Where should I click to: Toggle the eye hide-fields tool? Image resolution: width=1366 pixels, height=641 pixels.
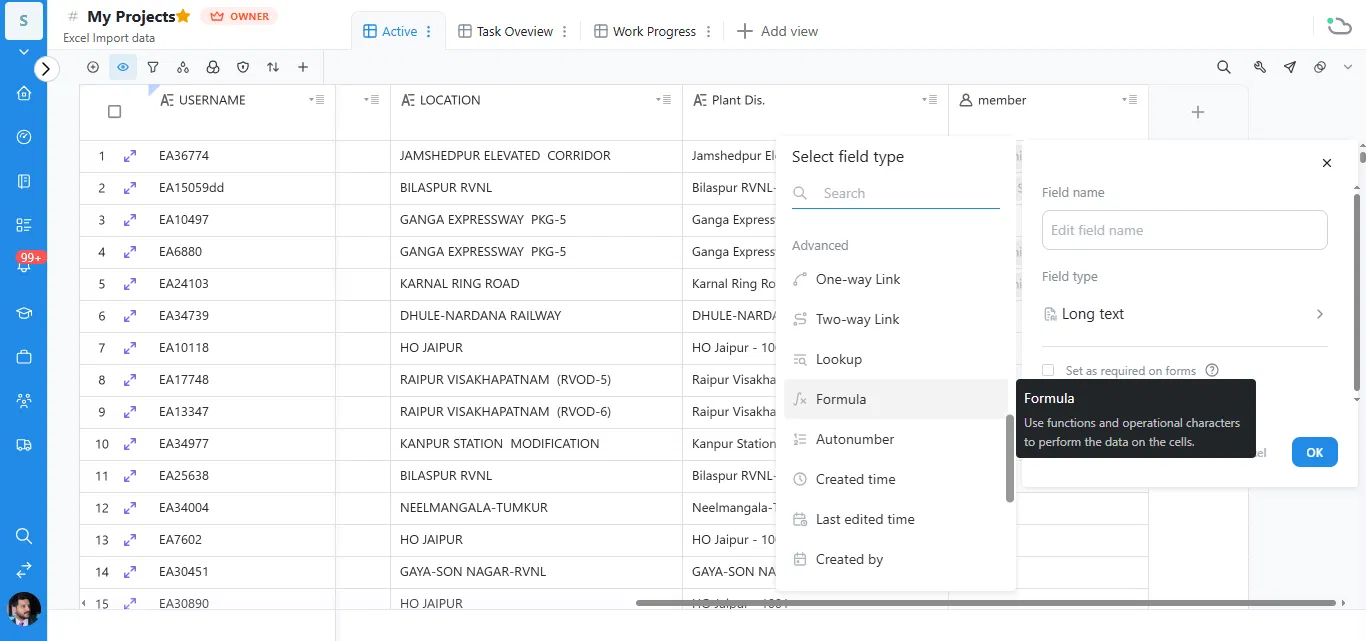point(123,67)
